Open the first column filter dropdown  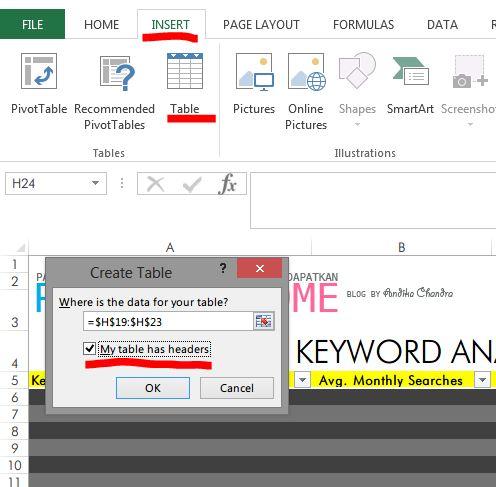click(x=303, y=380)
